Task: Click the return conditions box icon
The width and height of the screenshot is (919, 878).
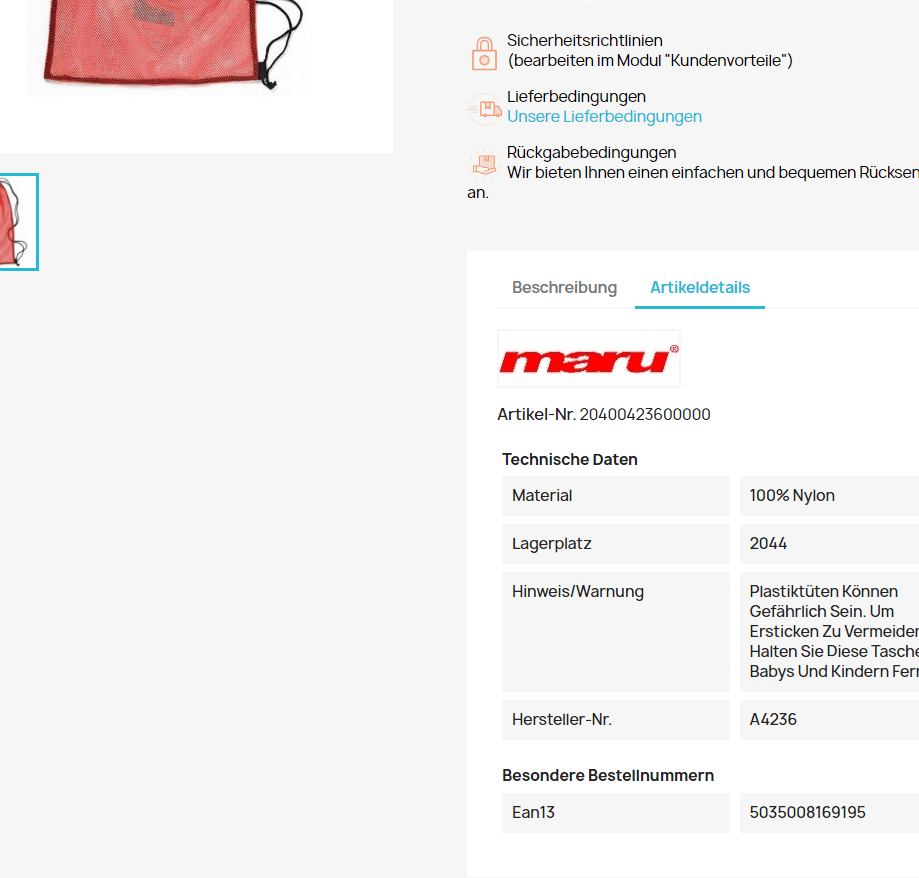Action: click(x=484, y=164)
